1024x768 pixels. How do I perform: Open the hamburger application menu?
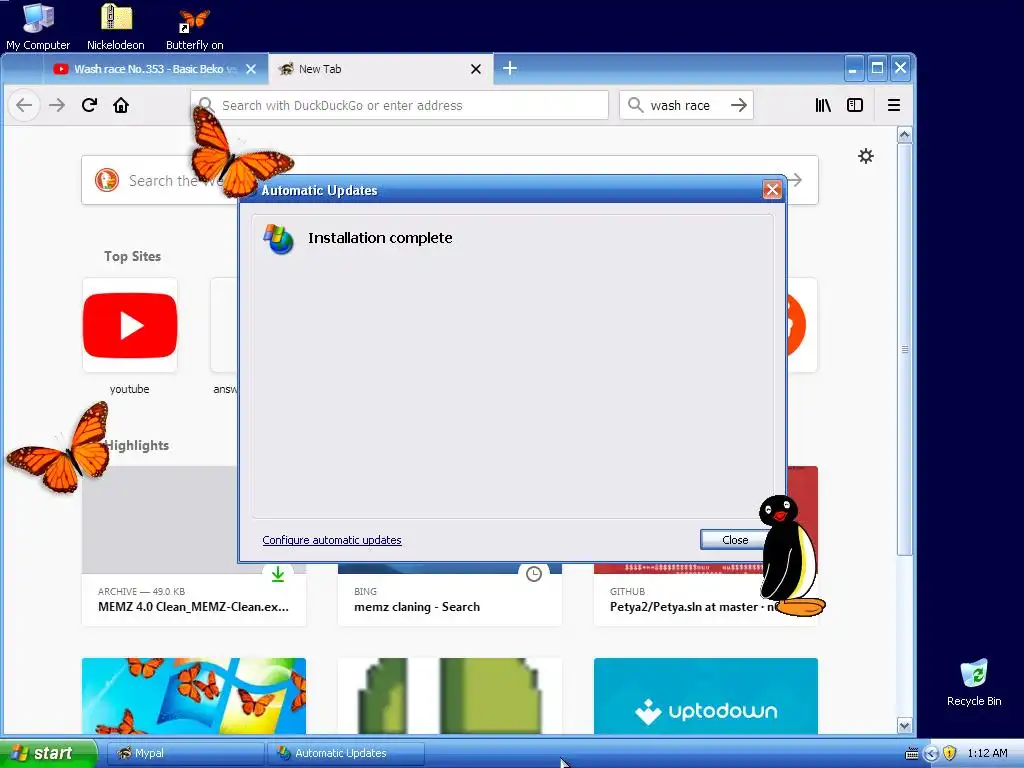coord(894,105)
